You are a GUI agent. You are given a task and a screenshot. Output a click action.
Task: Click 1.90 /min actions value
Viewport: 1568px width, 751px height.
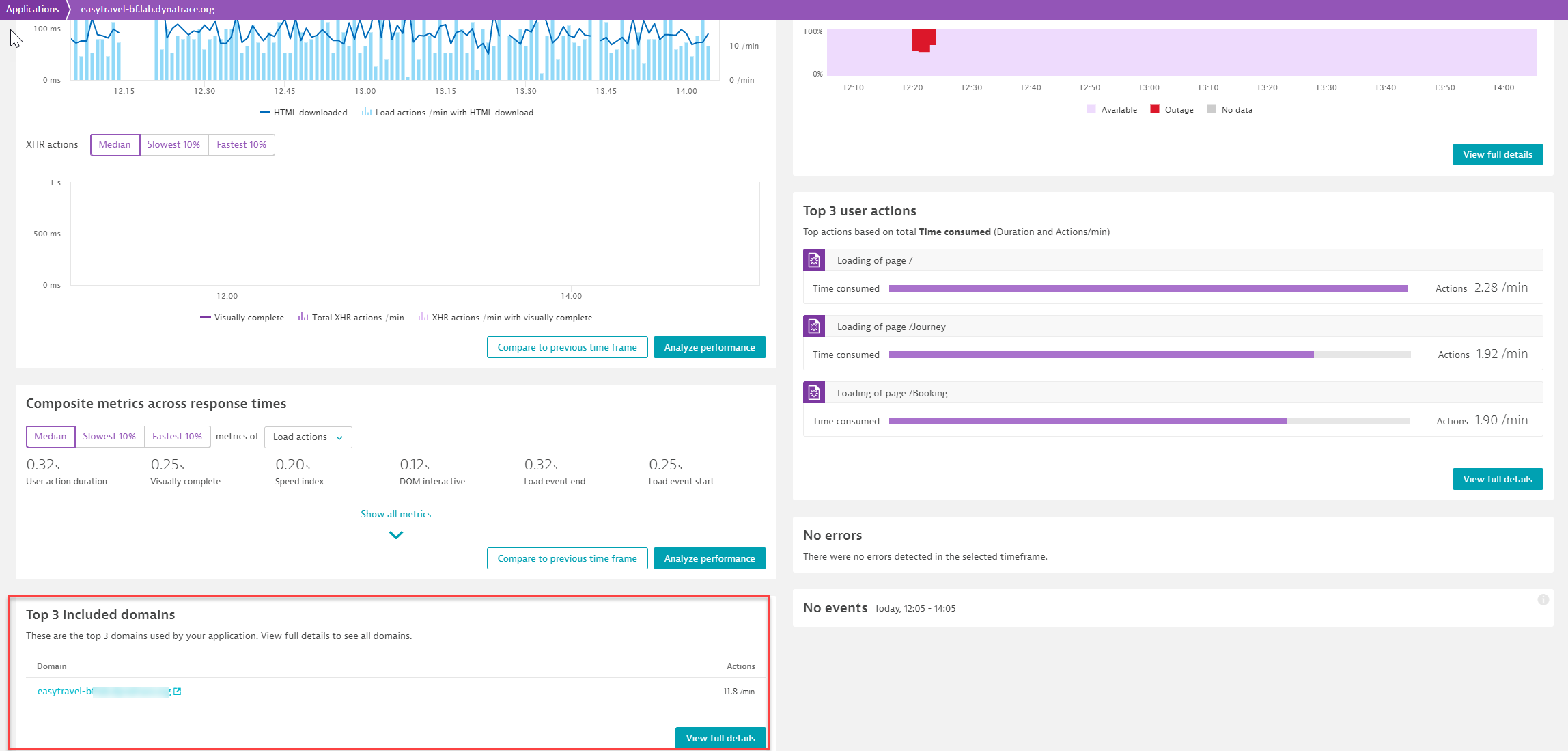(x=1502, y=420)
